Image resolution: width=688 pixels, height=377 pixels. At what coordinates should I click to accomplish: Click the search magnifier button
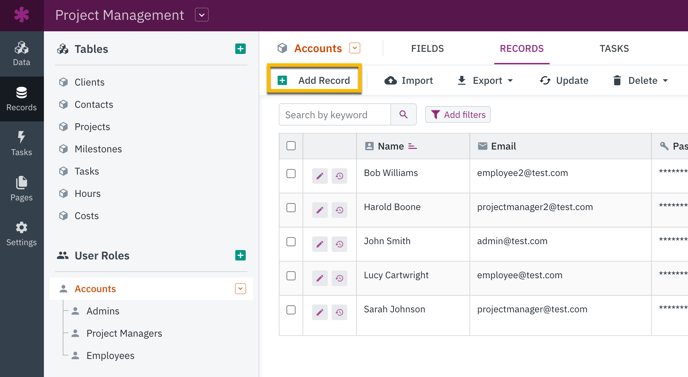pyautogui.click(x=403, y=115)
